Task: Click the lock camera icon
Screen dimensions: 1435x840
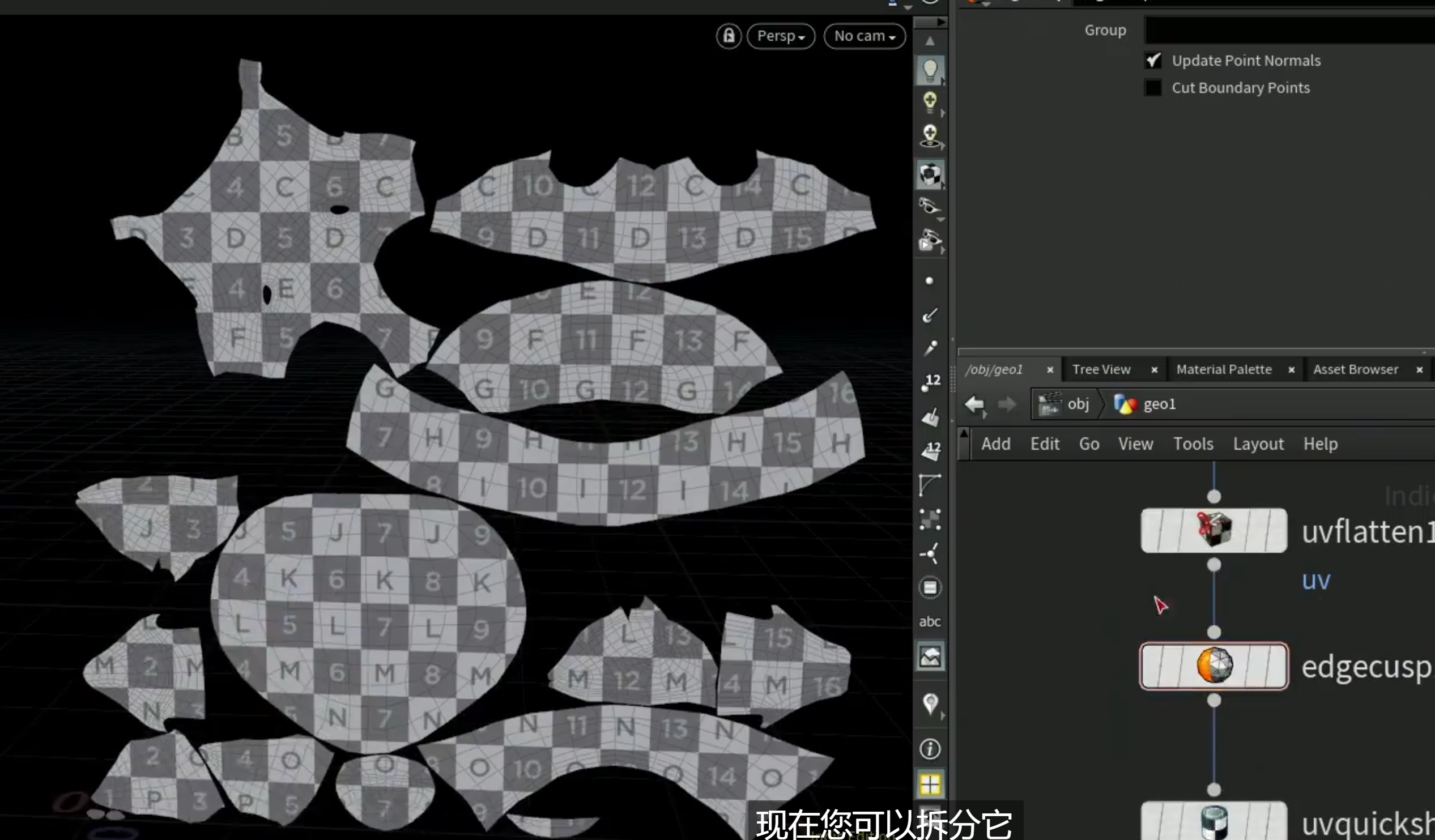Action: [729, 36]
